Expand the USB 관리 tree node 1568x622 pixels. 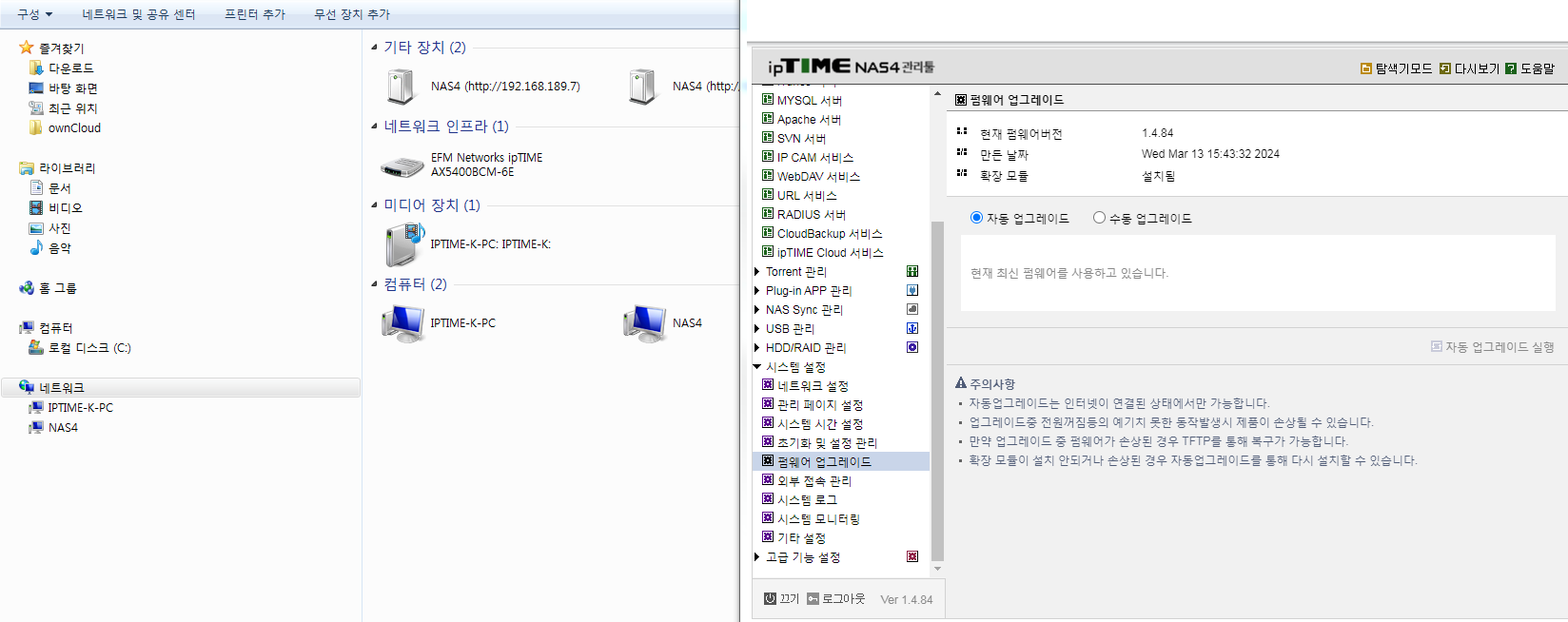click(757, 329)
